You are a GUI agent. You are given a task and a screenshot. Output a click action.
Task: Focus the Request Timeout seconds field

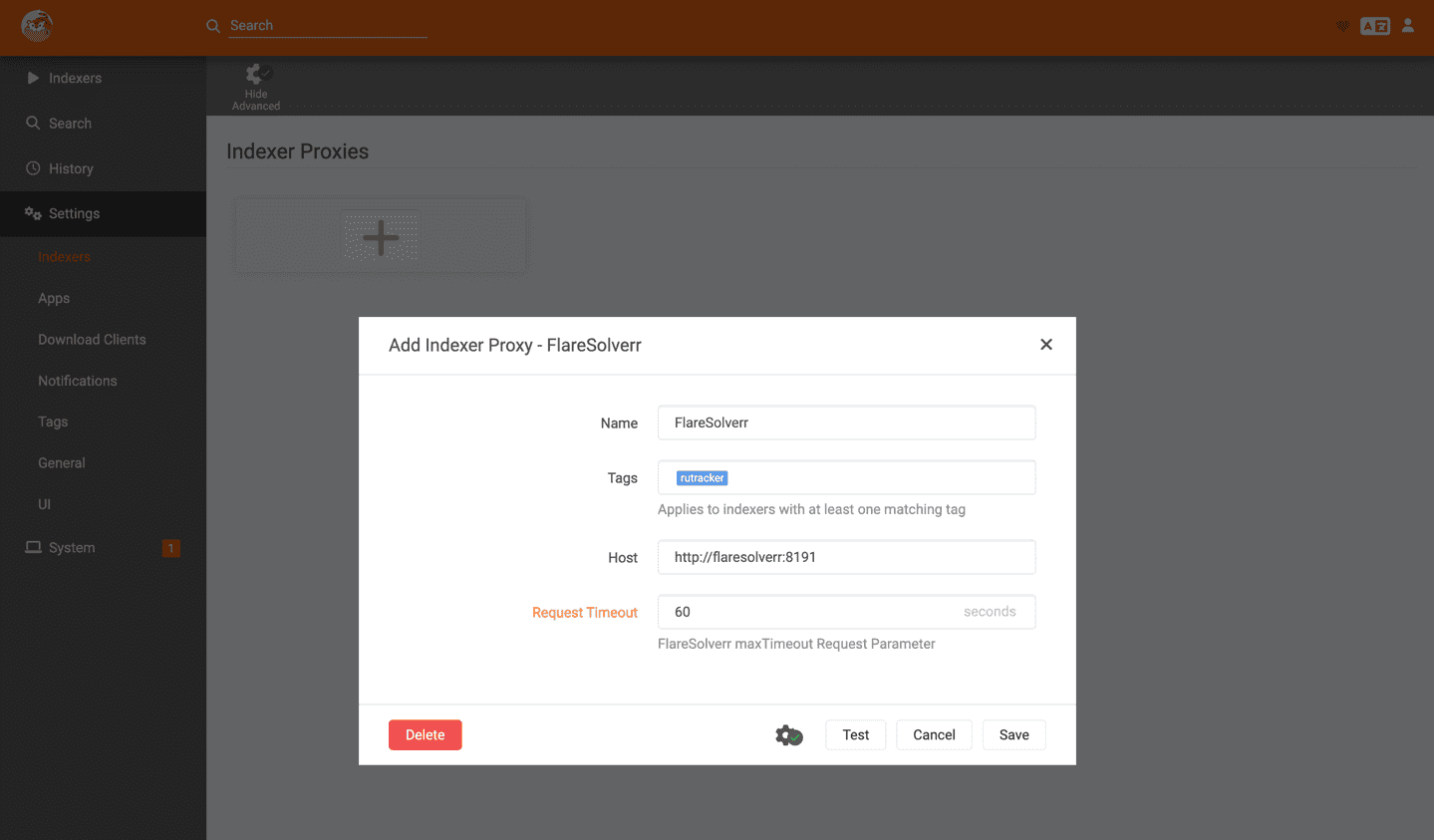point(847,612)
